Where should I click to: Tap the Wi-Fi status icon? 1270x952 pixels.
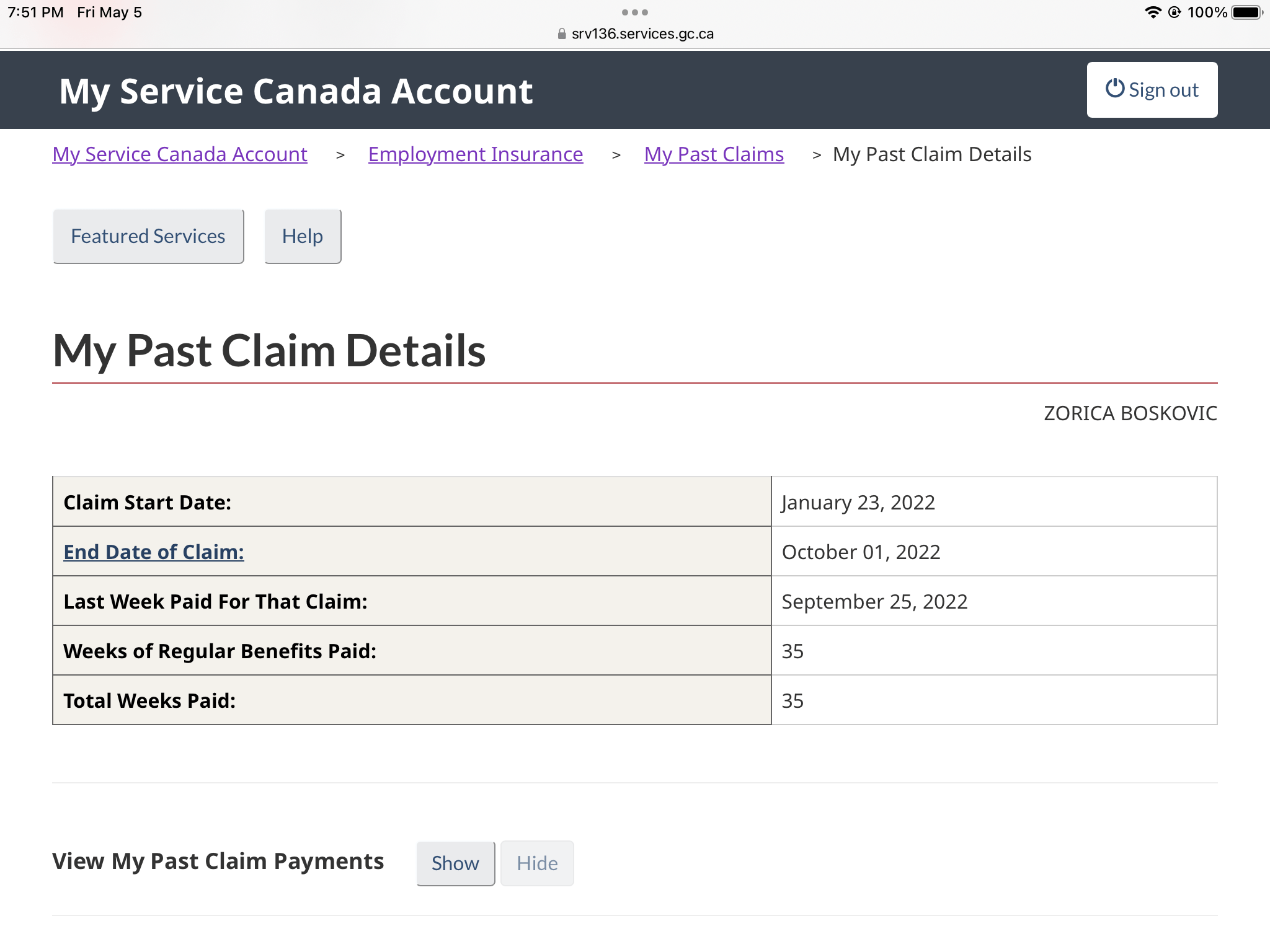1153,12
